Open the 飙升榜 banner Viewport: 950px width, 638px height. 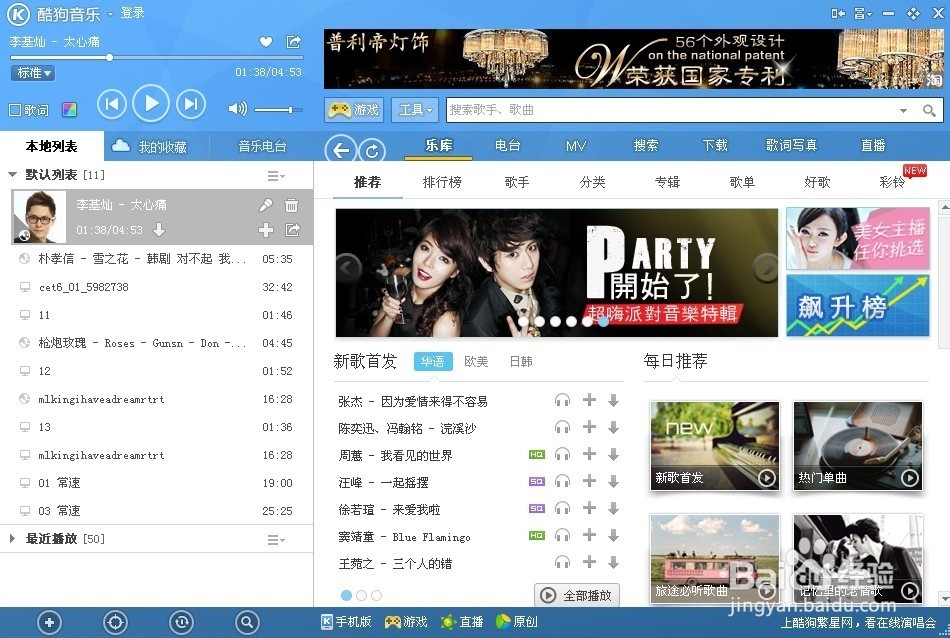point(857,306)
